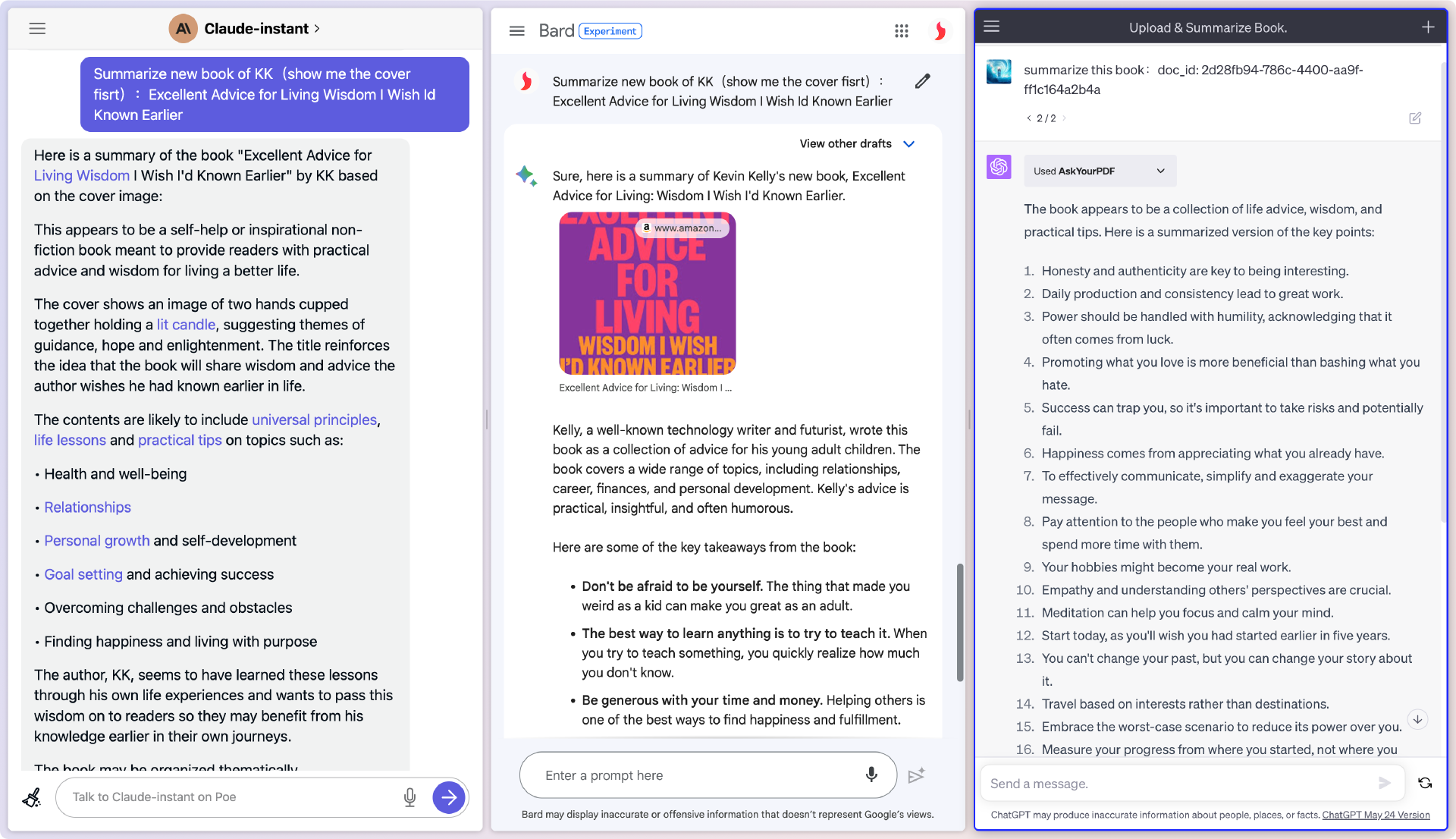This screenshot has height=839, width=1456.
Task: Click the Bard response scrollbar
Action: click(960, 622)
